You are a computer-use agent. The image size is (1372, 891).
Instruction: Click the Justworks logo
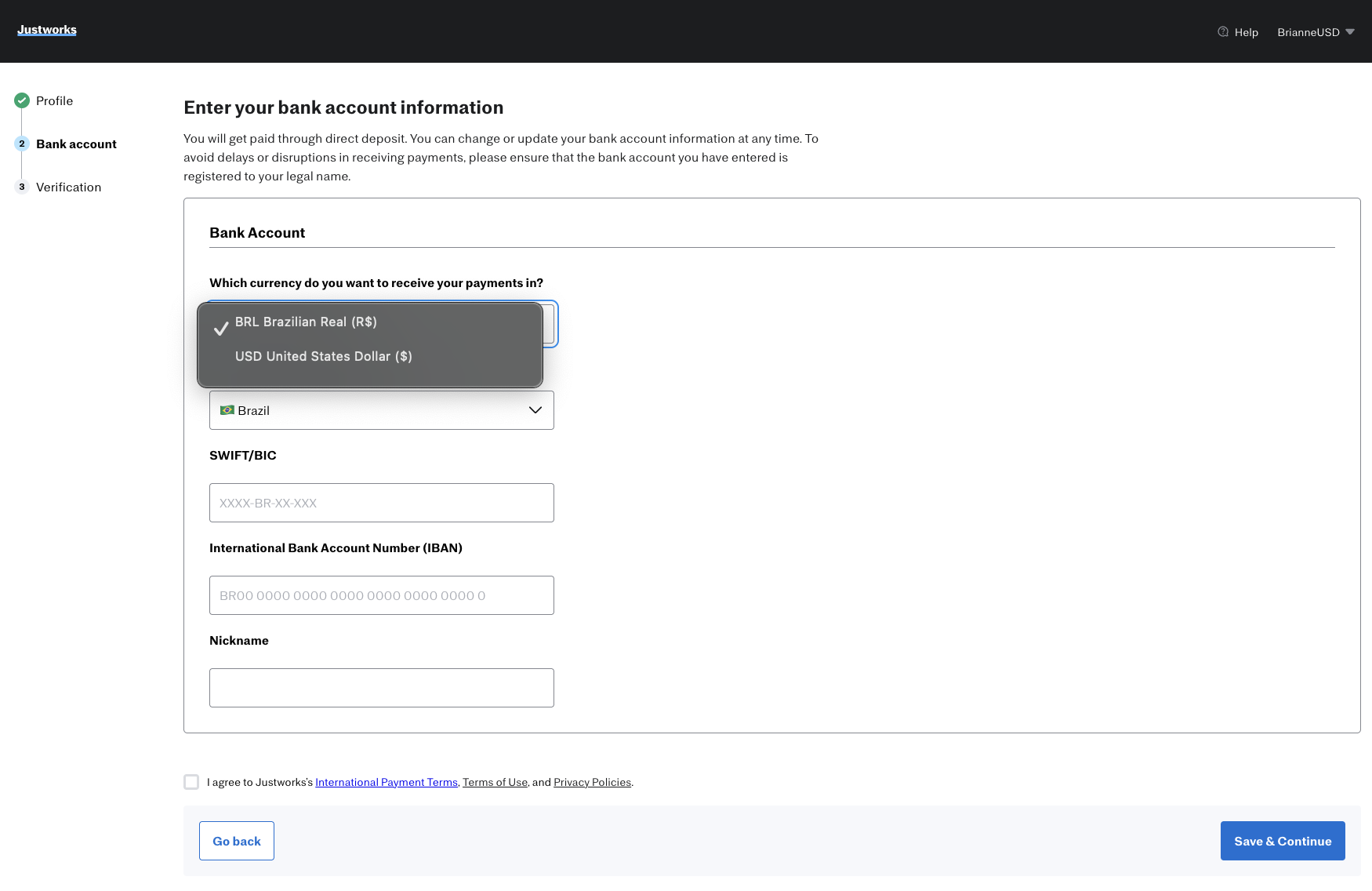click(x=47, y=30)
